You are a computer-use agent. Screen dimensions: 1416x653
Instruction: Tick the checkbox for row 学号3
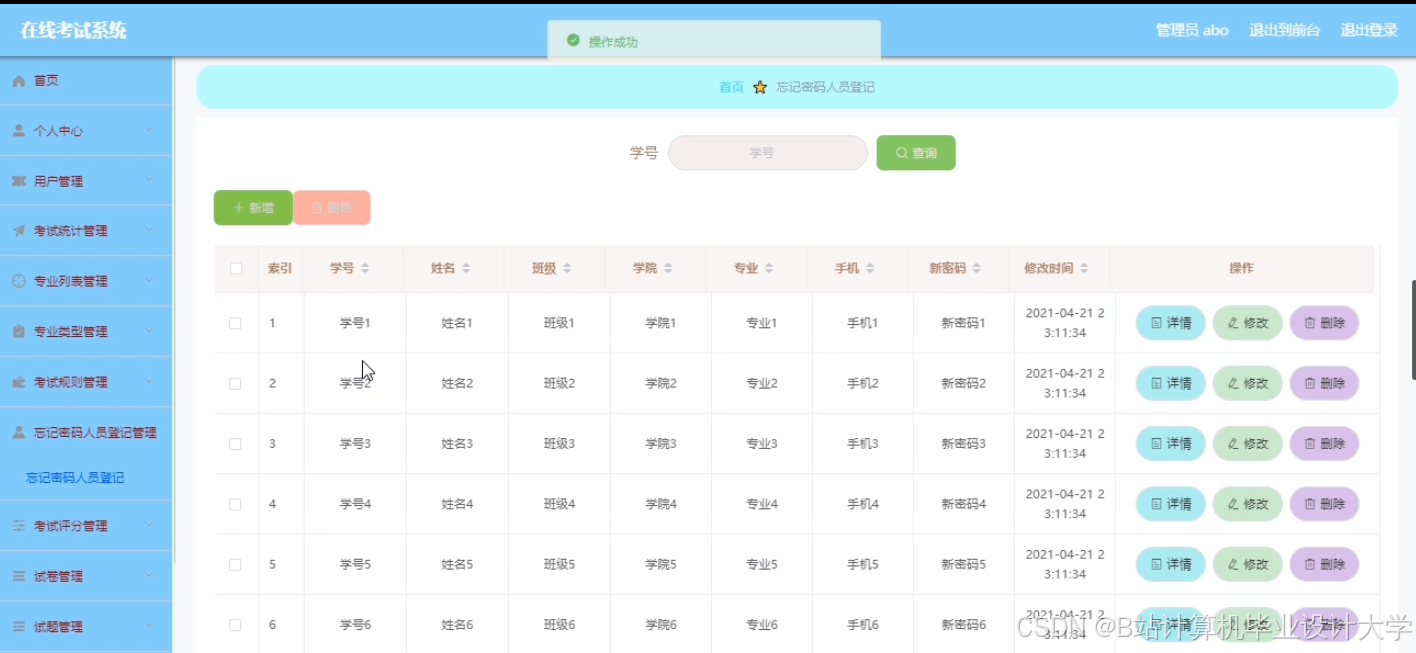(x=235, y=444)
